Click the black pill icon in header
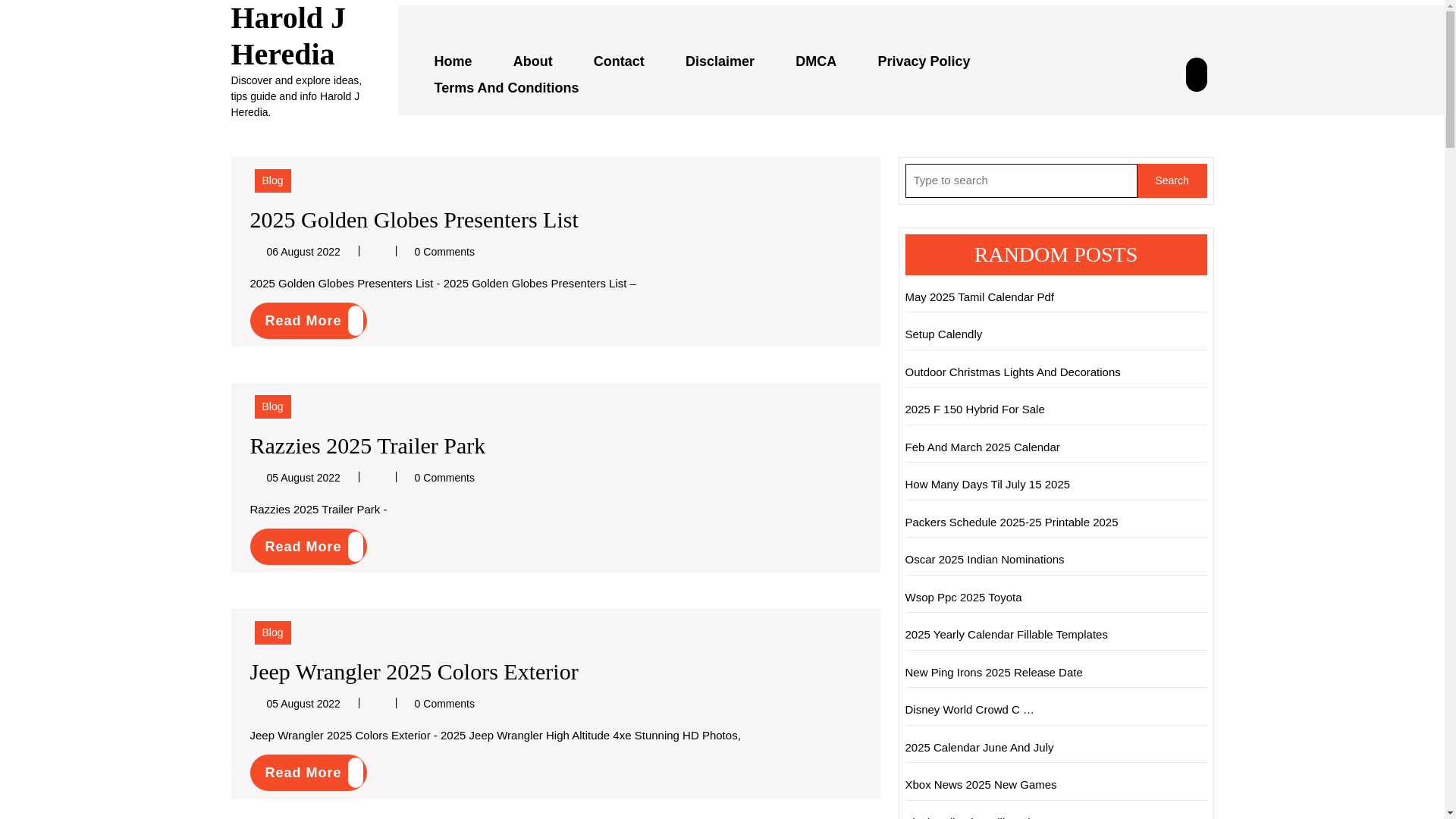Viewport: 1456px width, 819px height. point(1196,74)
